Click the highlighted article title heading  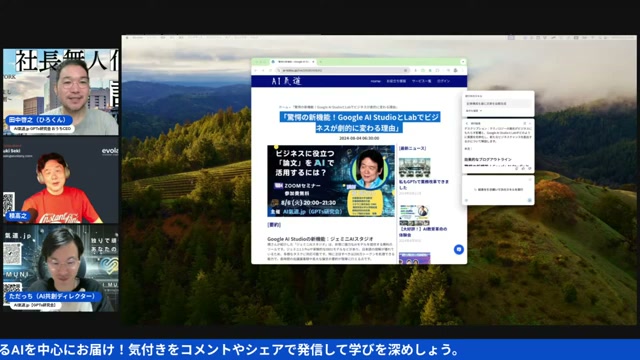[359, 122]
